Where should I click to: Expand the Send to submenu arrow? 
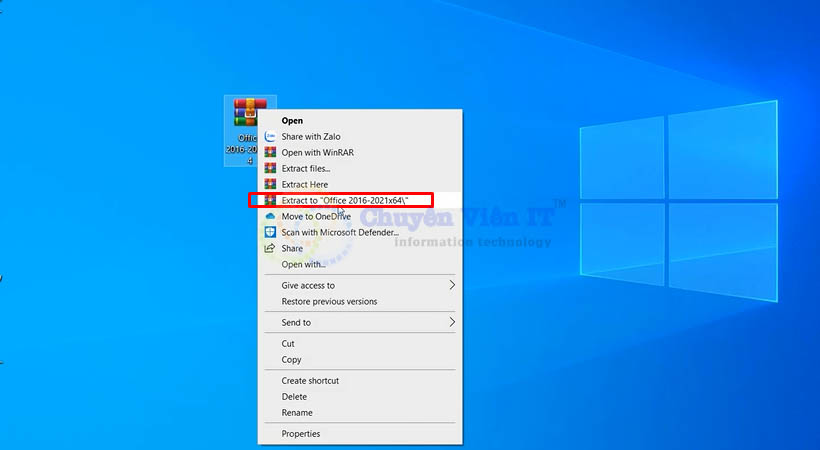(452, 322)
